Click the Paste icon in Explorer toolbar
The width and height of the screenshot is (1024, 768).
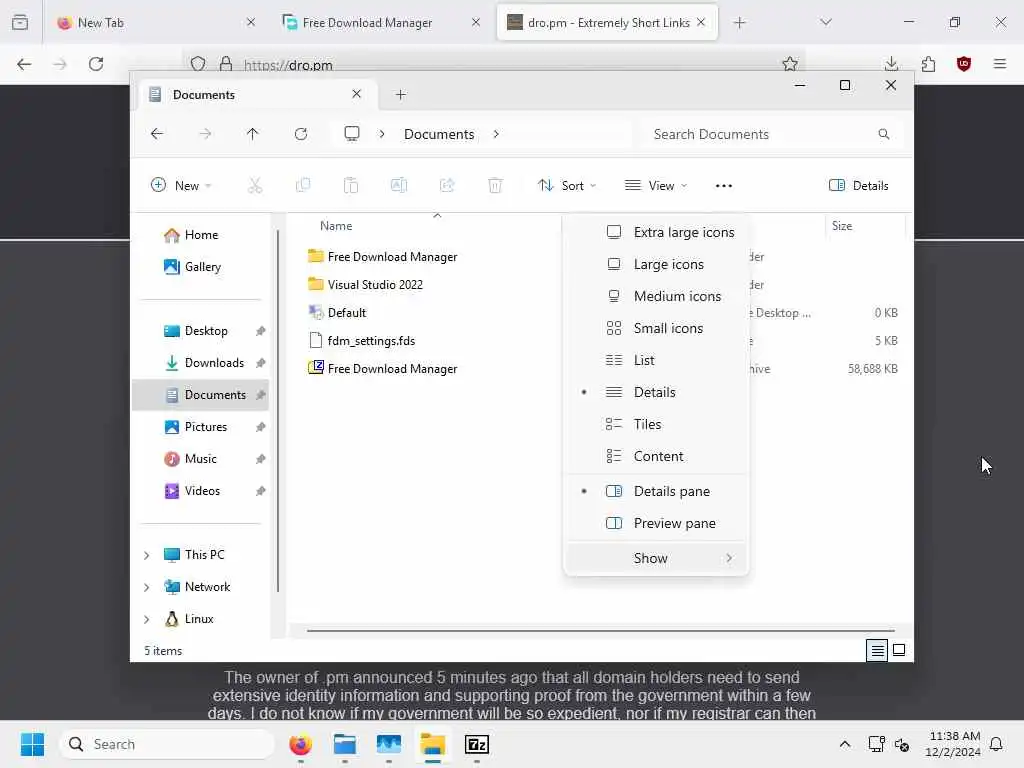pos(351,186)
